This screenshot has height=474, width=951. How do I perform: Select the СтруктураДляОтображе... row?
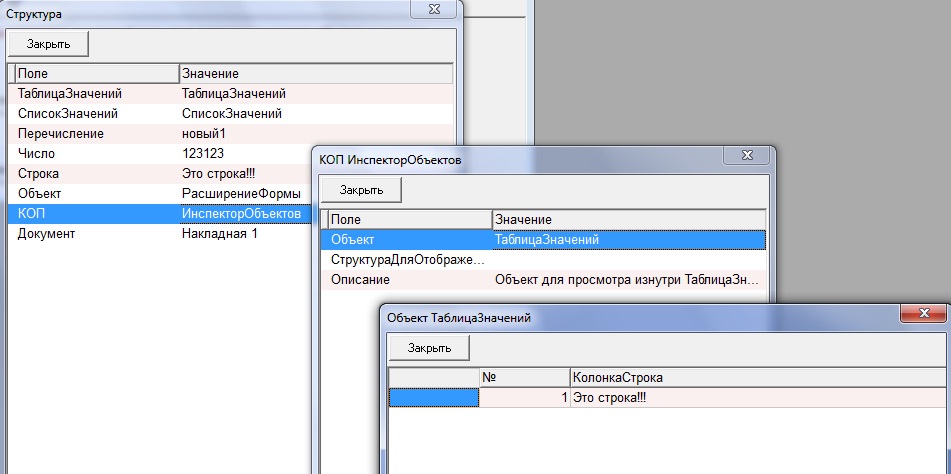(x=407, y=260)
